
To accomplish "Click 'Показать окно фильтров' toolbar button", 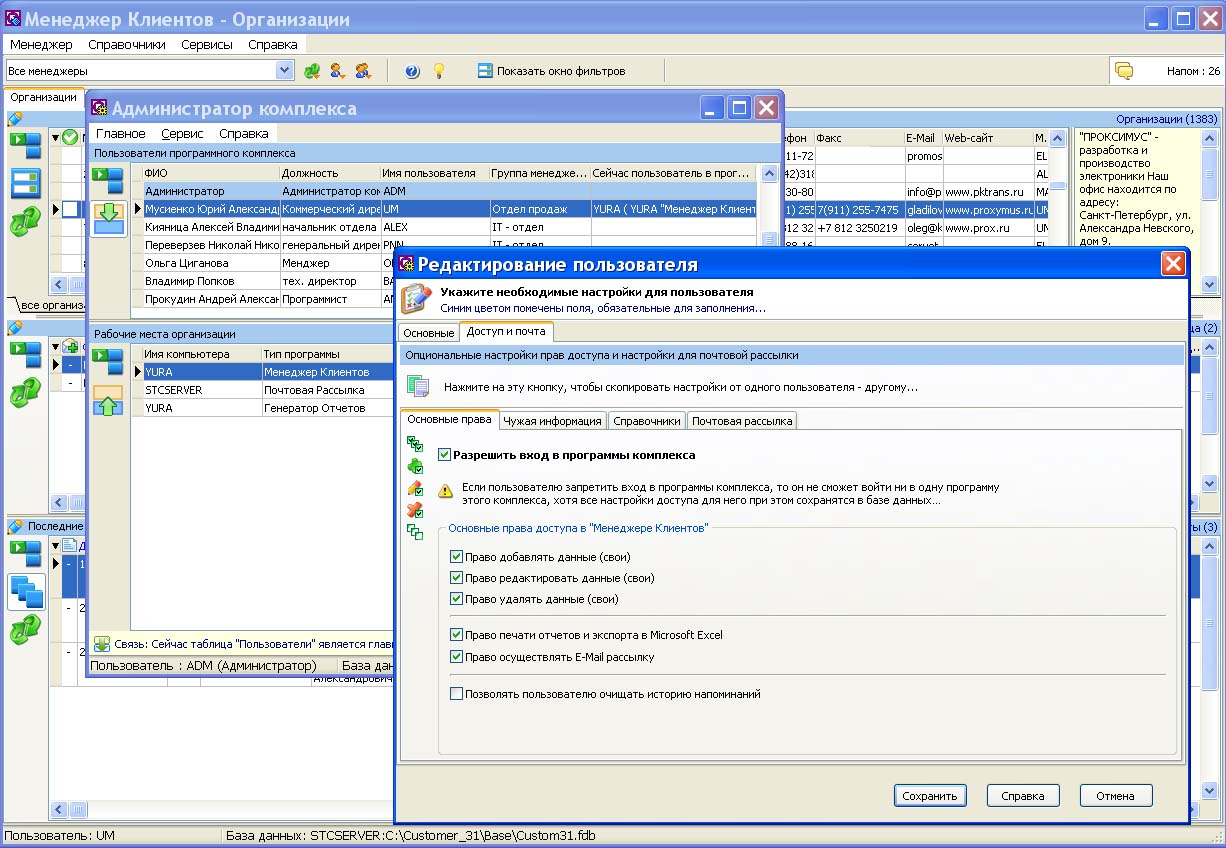I will (551, 71).
